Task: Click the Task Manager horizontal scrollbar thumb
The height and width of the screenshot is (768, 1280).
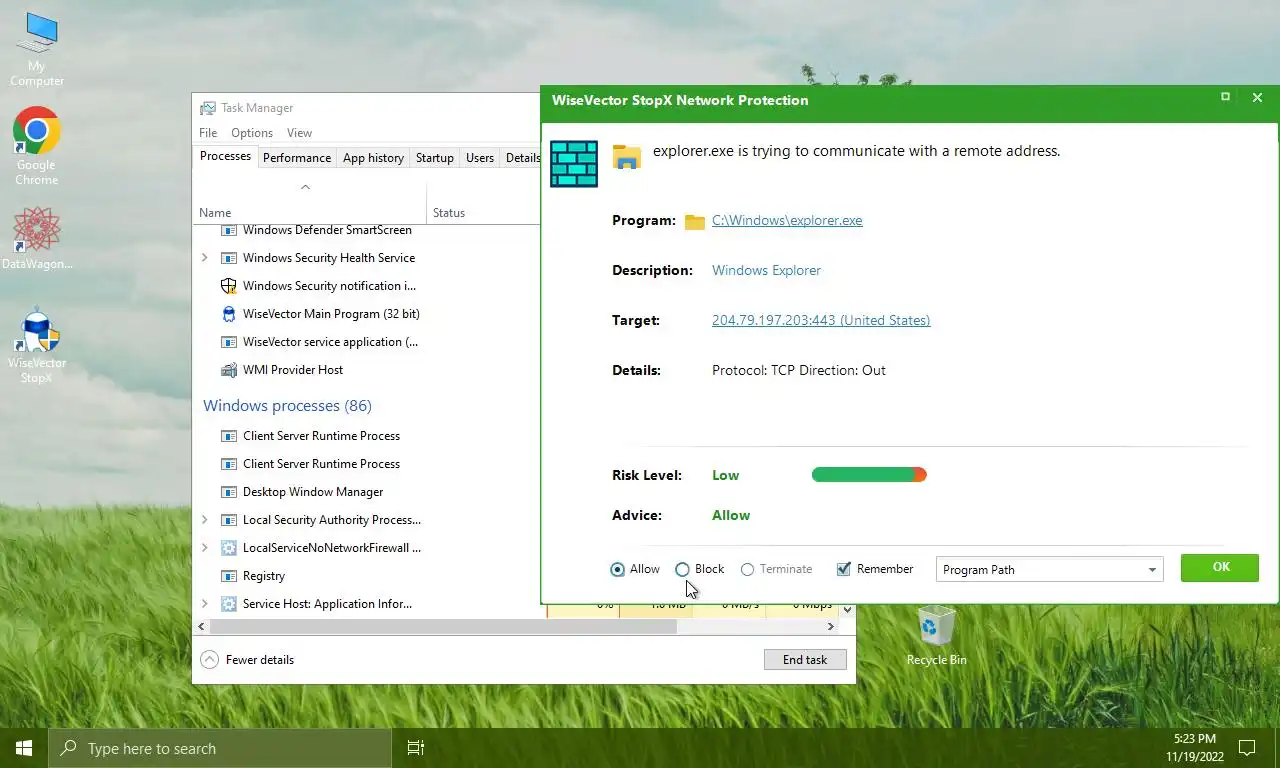Action: pyautogui.click(x=443, y=627)
